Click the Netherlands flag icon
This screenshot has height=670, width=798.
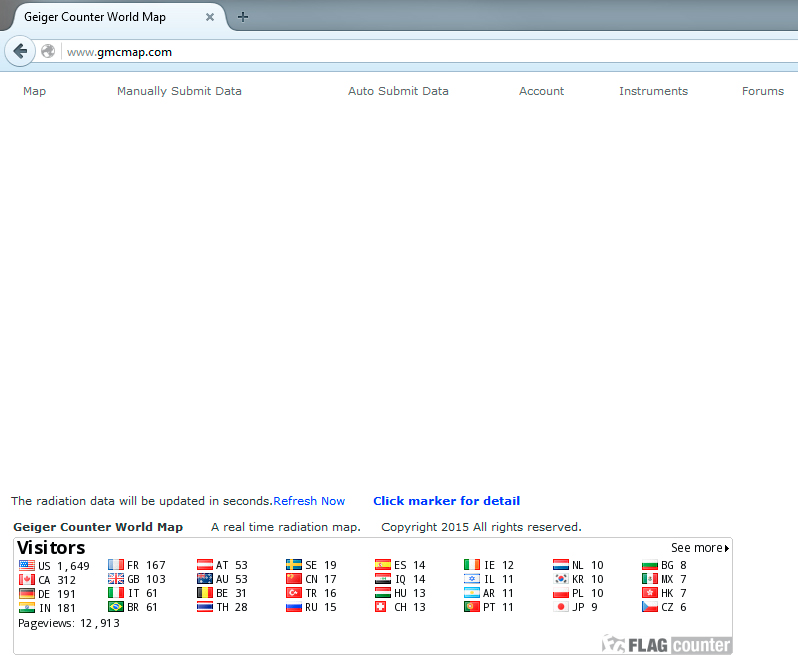(x=561, y=565)
